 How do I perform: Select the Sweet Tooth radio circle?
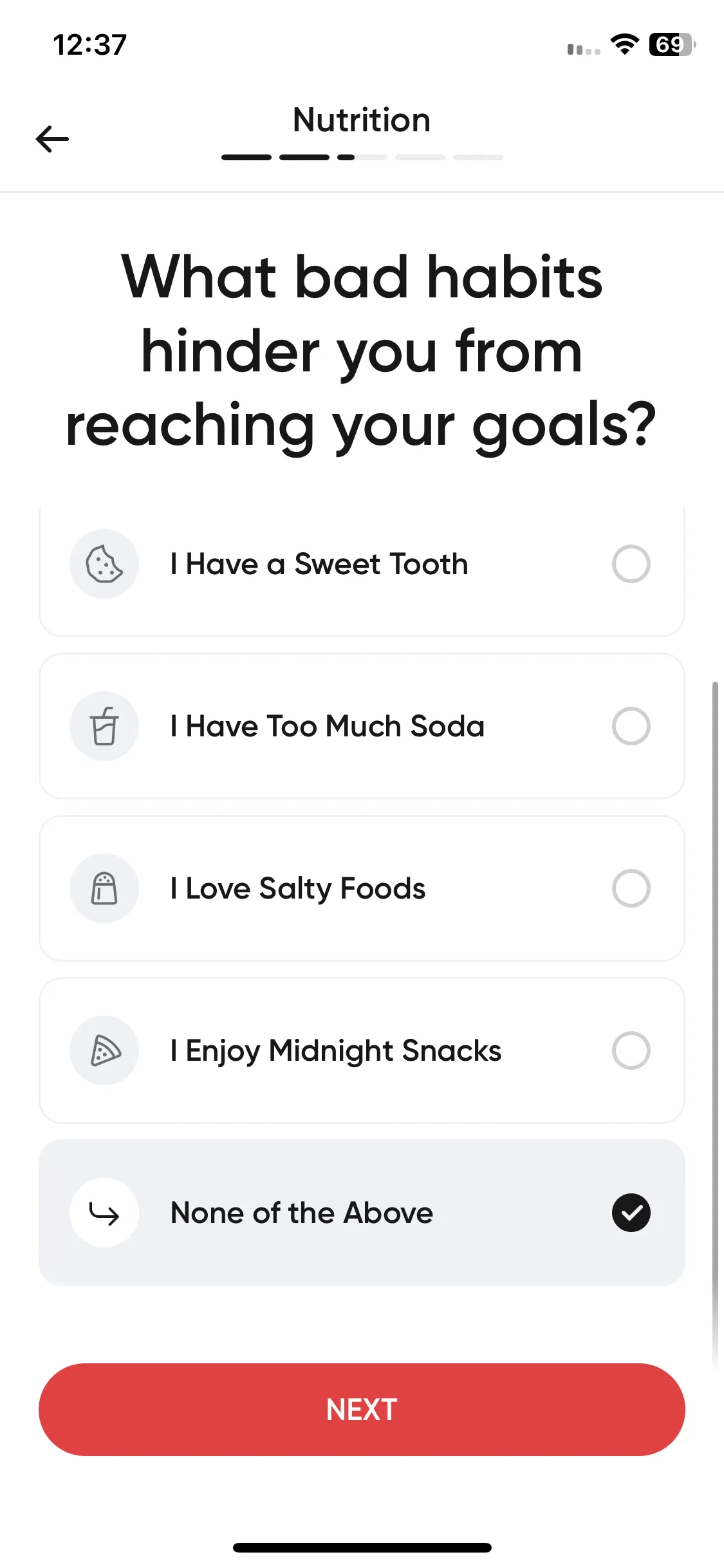pos(631,564)
